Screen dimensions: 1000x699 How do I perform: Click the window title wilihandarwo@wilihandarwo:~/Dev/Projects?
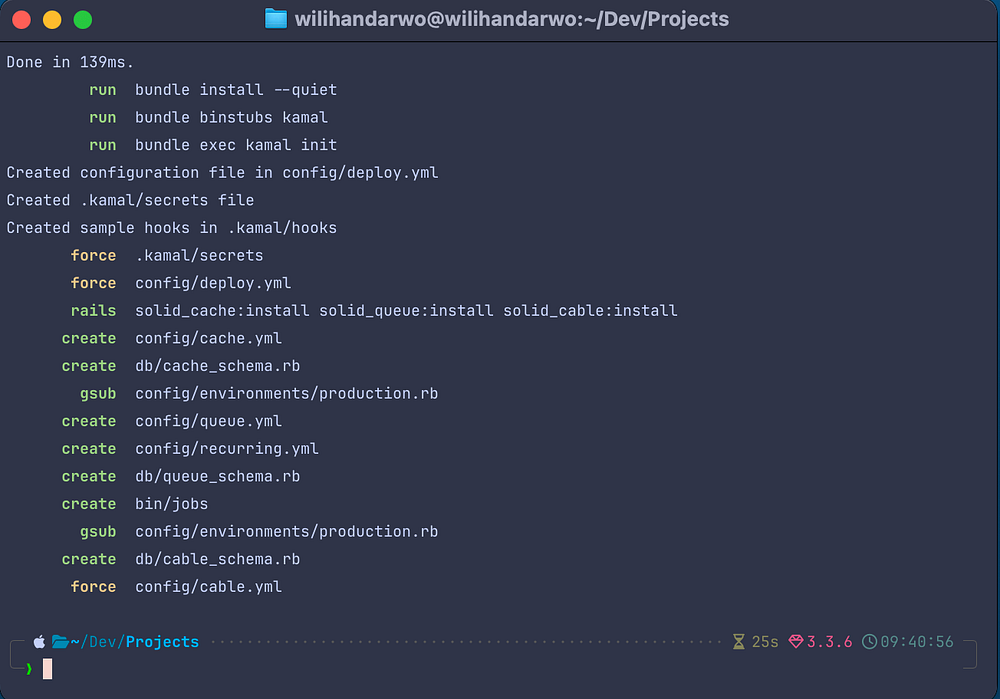click(x=511, y=19)
